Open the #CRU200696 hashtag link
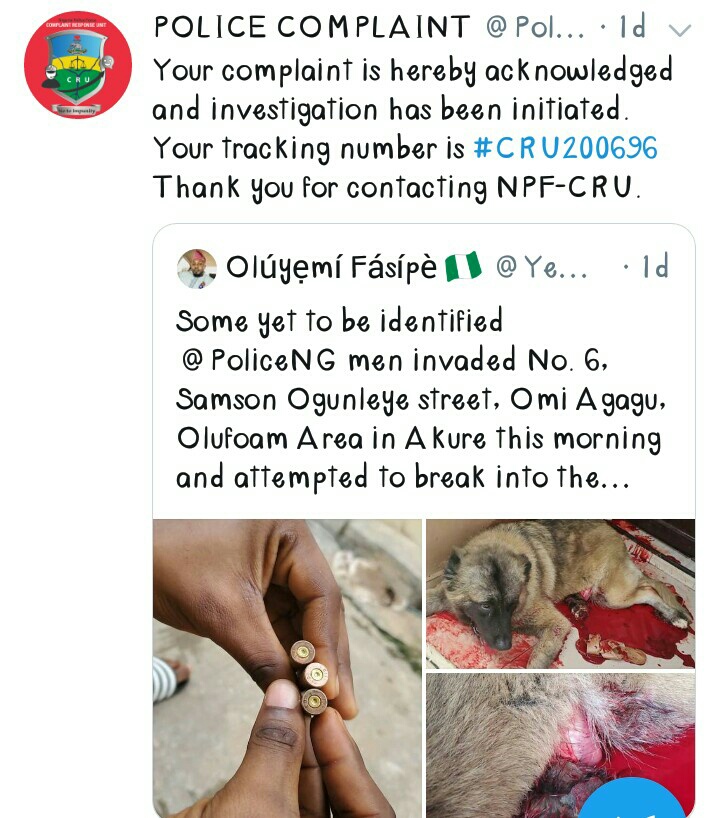Screen dimensions: 720x818 point(565,149)
